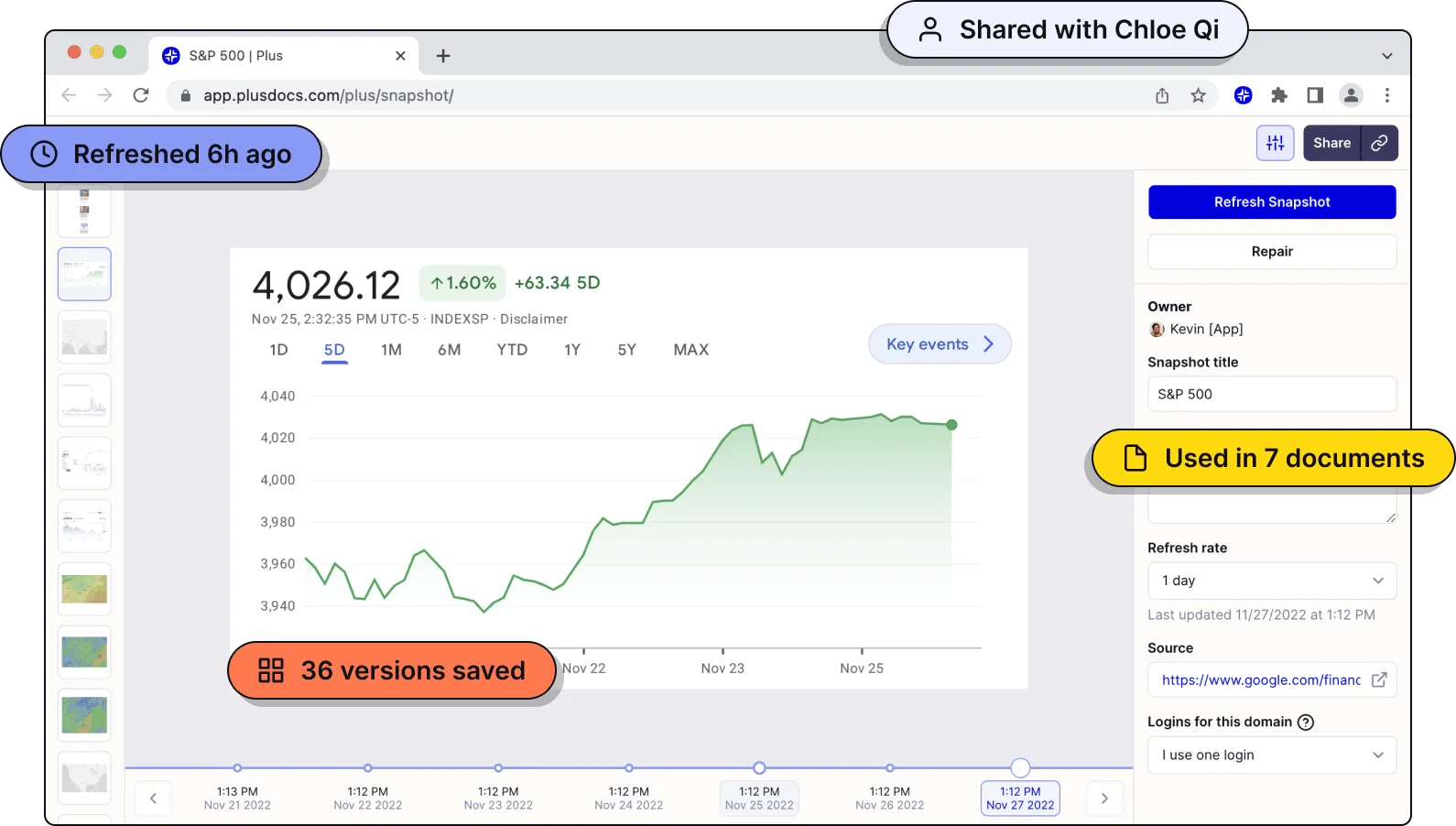The image size is (1456, 826).
Task: Click the Repair button
Action: [1272, 252]
